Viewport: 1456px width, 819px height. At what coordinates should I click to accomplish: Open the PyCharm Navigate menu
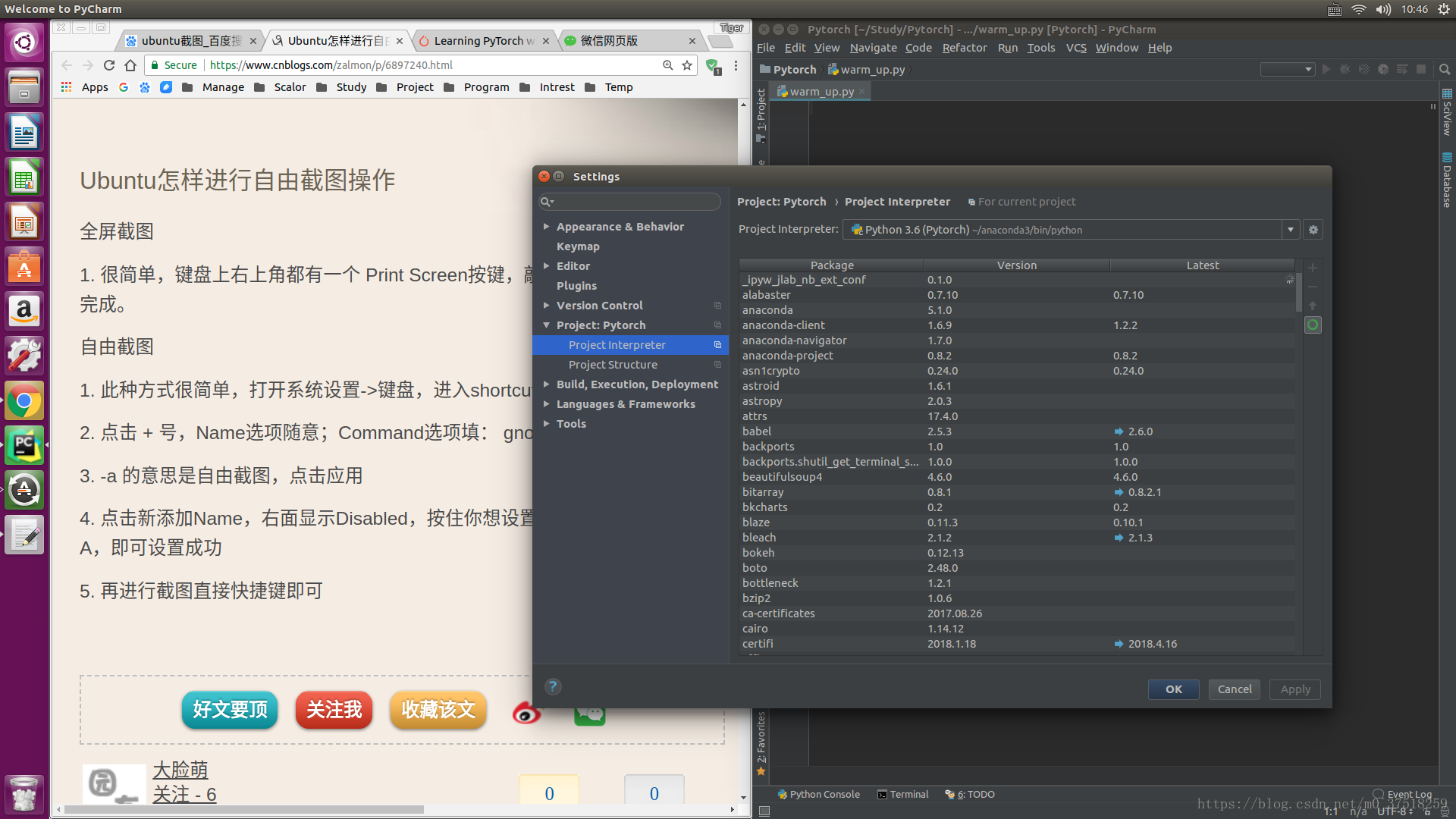(x=873, y=48)
